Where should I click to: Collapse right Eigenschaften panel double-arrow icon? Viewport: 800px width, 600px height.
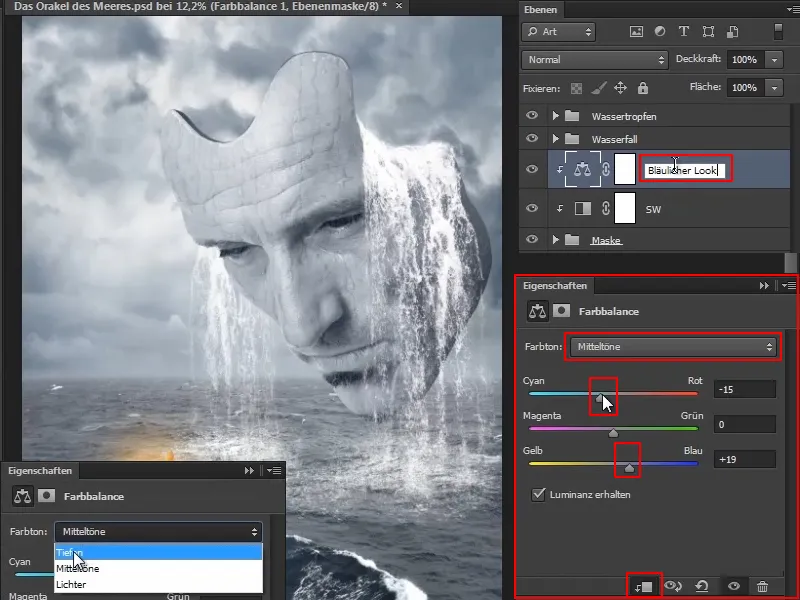pos(764,286)
